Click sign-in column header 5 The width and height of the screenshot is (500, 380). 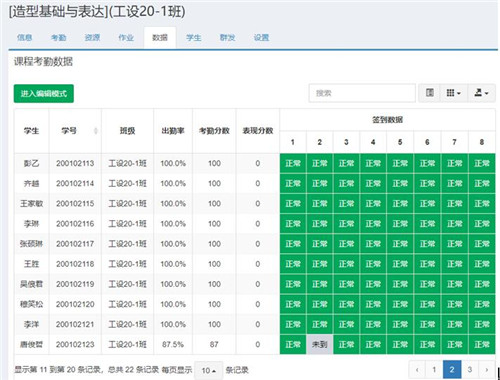tap(400, 142)
